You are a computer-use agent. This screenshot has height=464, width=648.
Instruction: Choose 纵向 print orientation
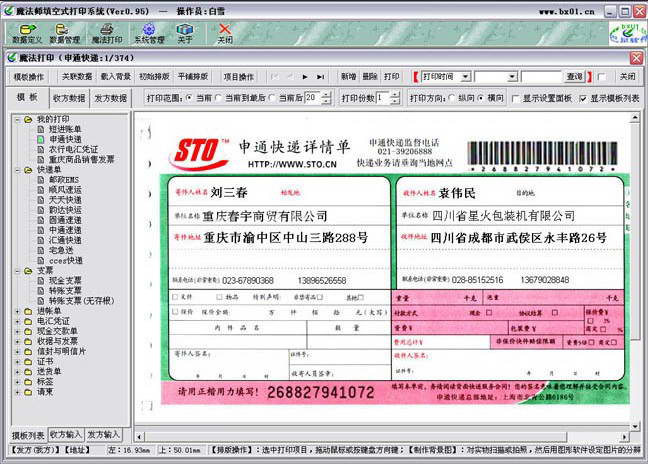click(x=452, y=98)
